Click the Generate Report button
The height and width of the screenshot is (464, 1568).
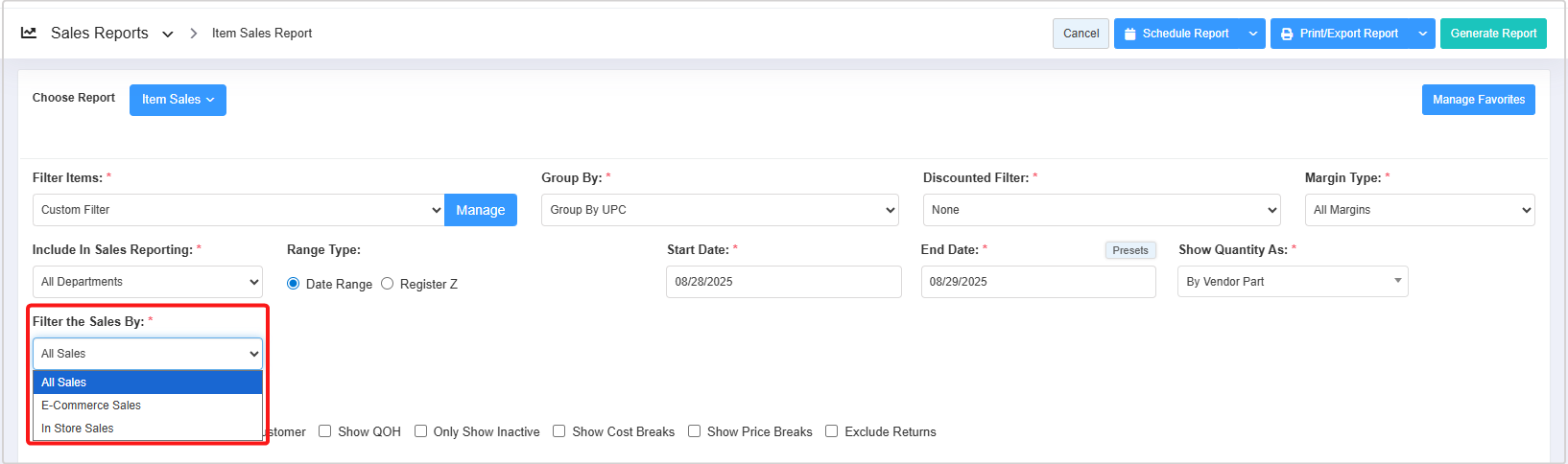1492,34
